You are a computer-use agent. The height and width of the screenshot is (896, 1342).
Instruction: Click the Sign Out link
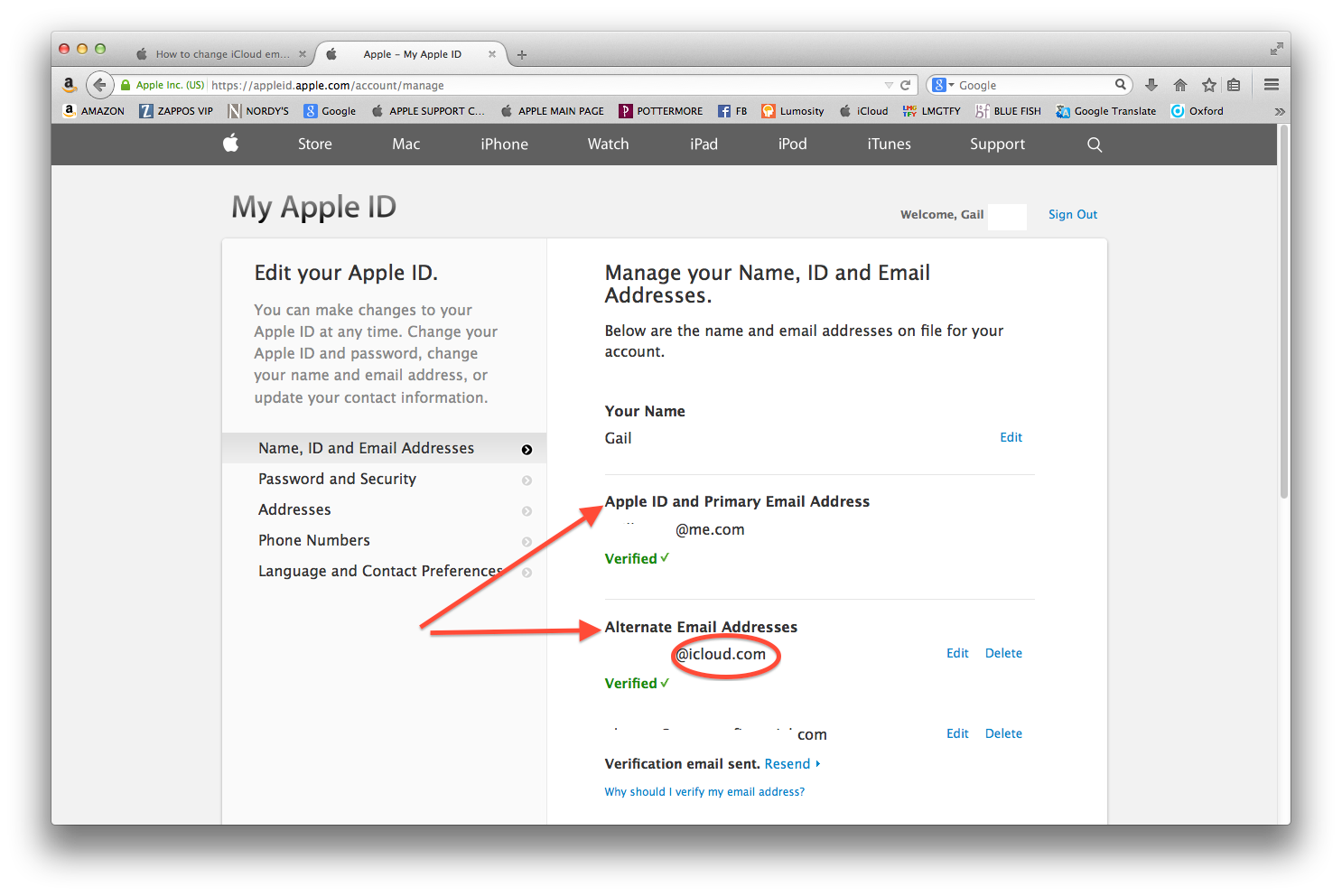[x=1073, y=214]
